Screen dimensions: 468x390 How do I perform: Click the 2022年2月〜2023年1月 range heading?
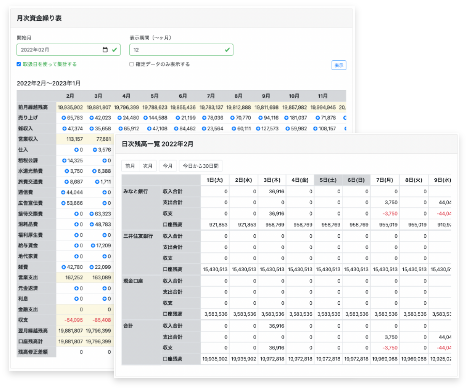pos(49,83)
